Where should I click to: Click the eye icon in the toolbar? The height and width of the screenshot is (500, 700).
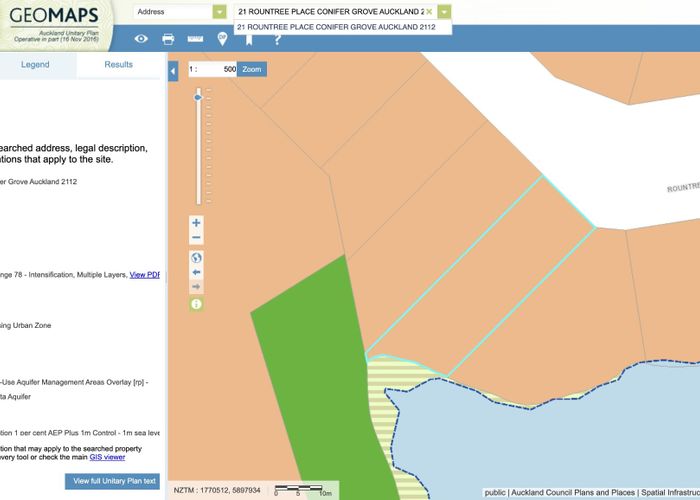[141, 39]
